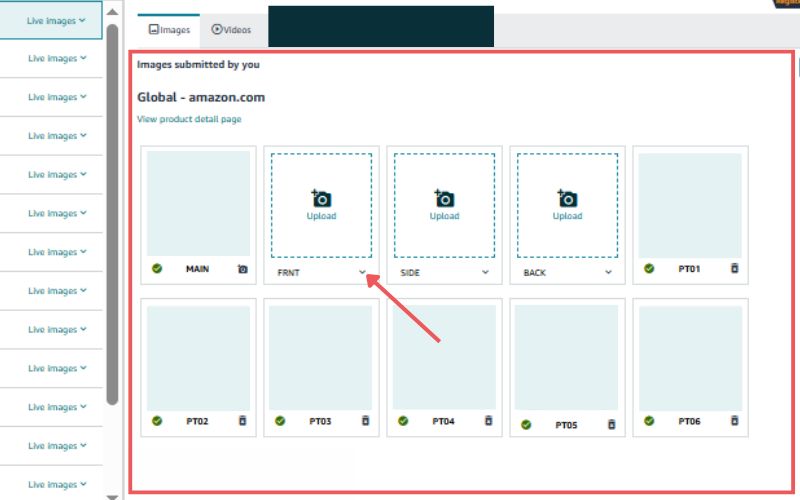
Task: Click the Upload link in the FRNT slot
Action: 321,216
